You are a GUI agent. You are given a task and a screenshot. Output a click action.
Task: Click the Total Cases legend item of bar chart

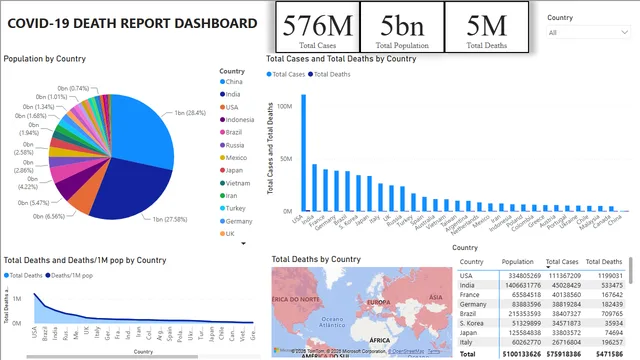[x=286, y=74]
